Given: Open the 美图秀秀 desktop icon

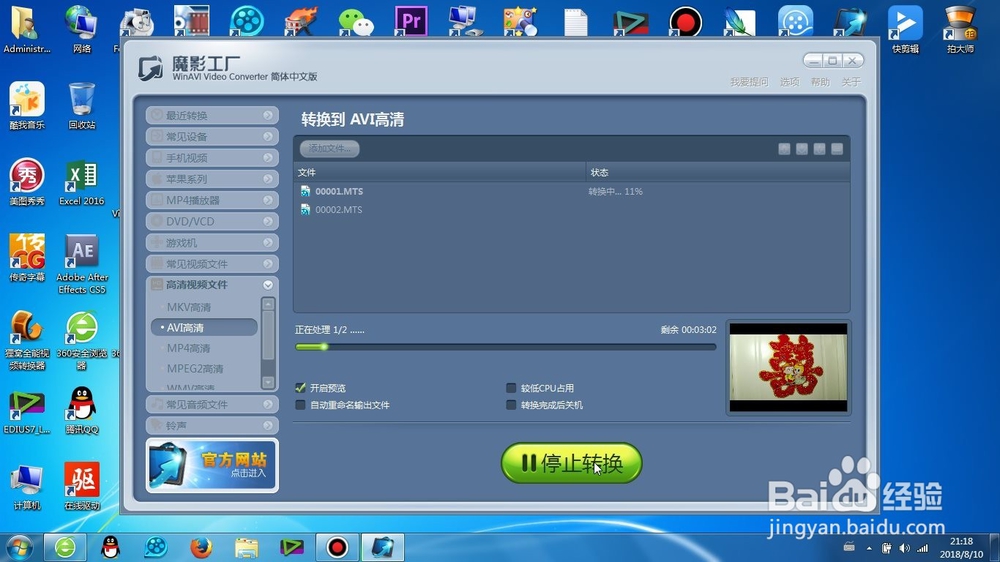Looking at the screenshot, I should (27, 182).
